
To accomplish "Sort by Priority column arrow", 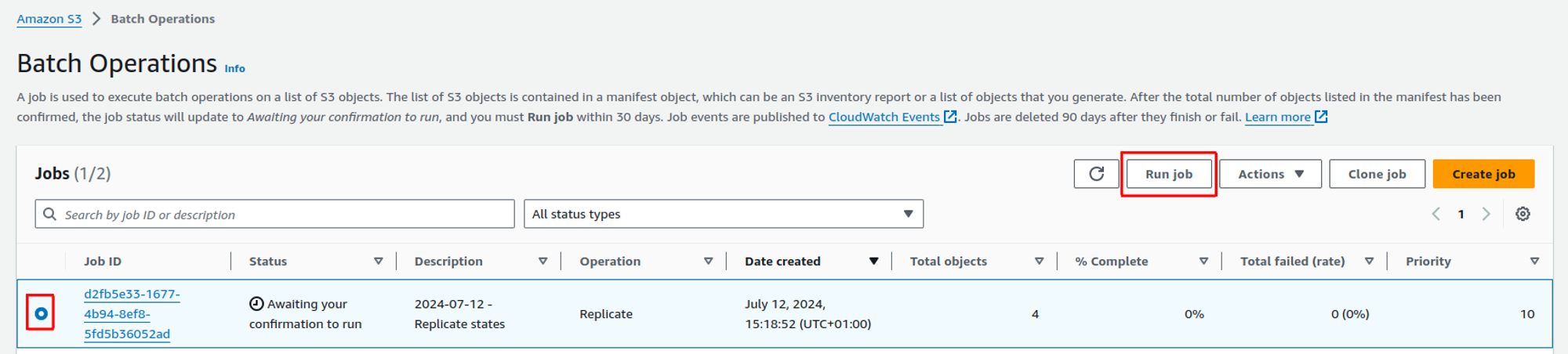I will pos(1534,262).
